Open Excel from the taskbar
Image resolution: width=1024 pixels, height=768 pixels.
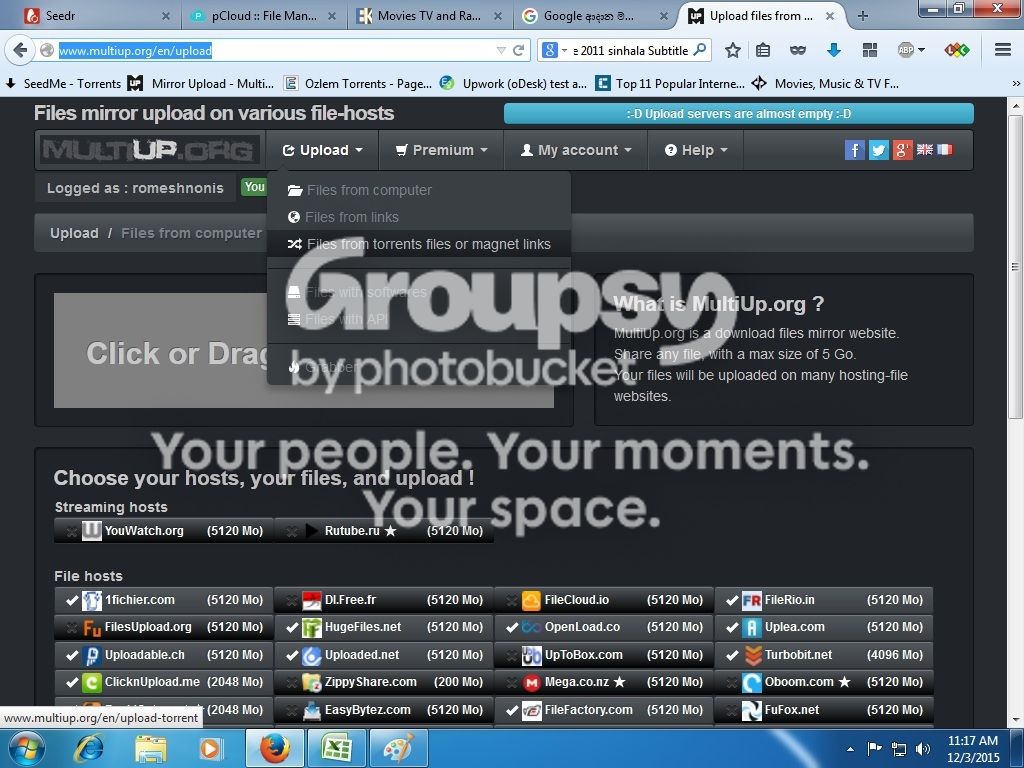click(336, 748)
